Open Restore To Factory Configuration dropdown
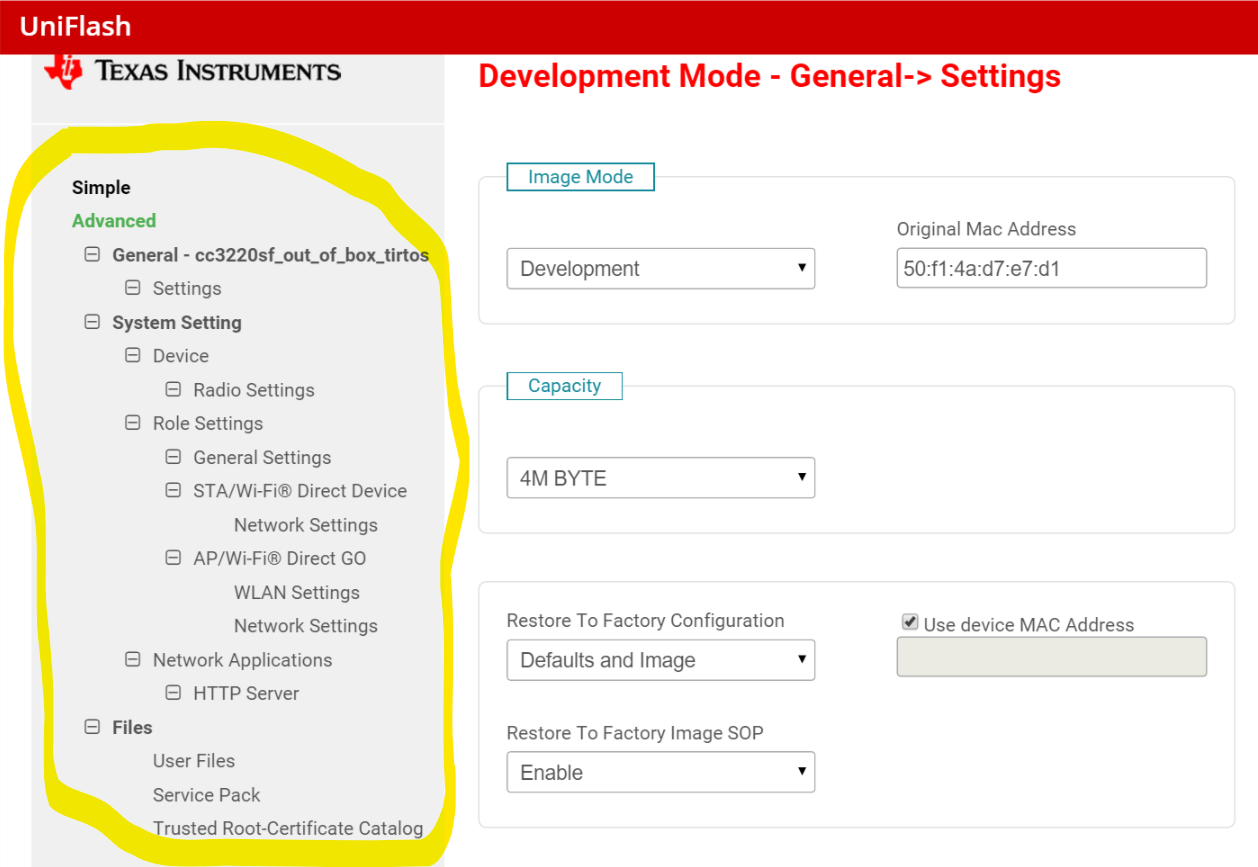The height and width of the screenshot is (867, 1258). [x=661, y=660]
